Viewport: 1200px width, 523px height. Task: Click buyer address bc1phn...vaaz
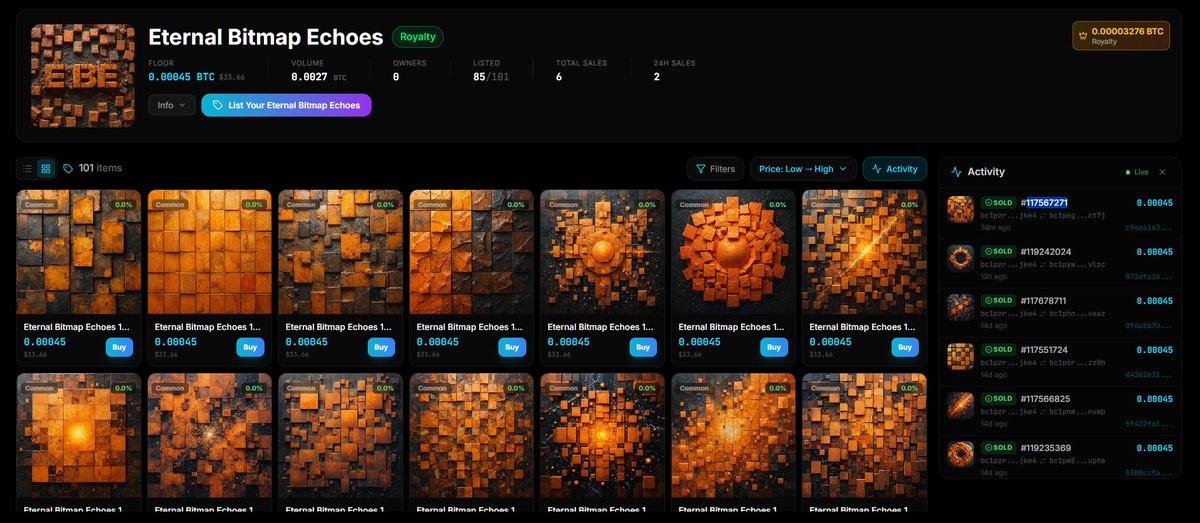tap(1077, 313)
